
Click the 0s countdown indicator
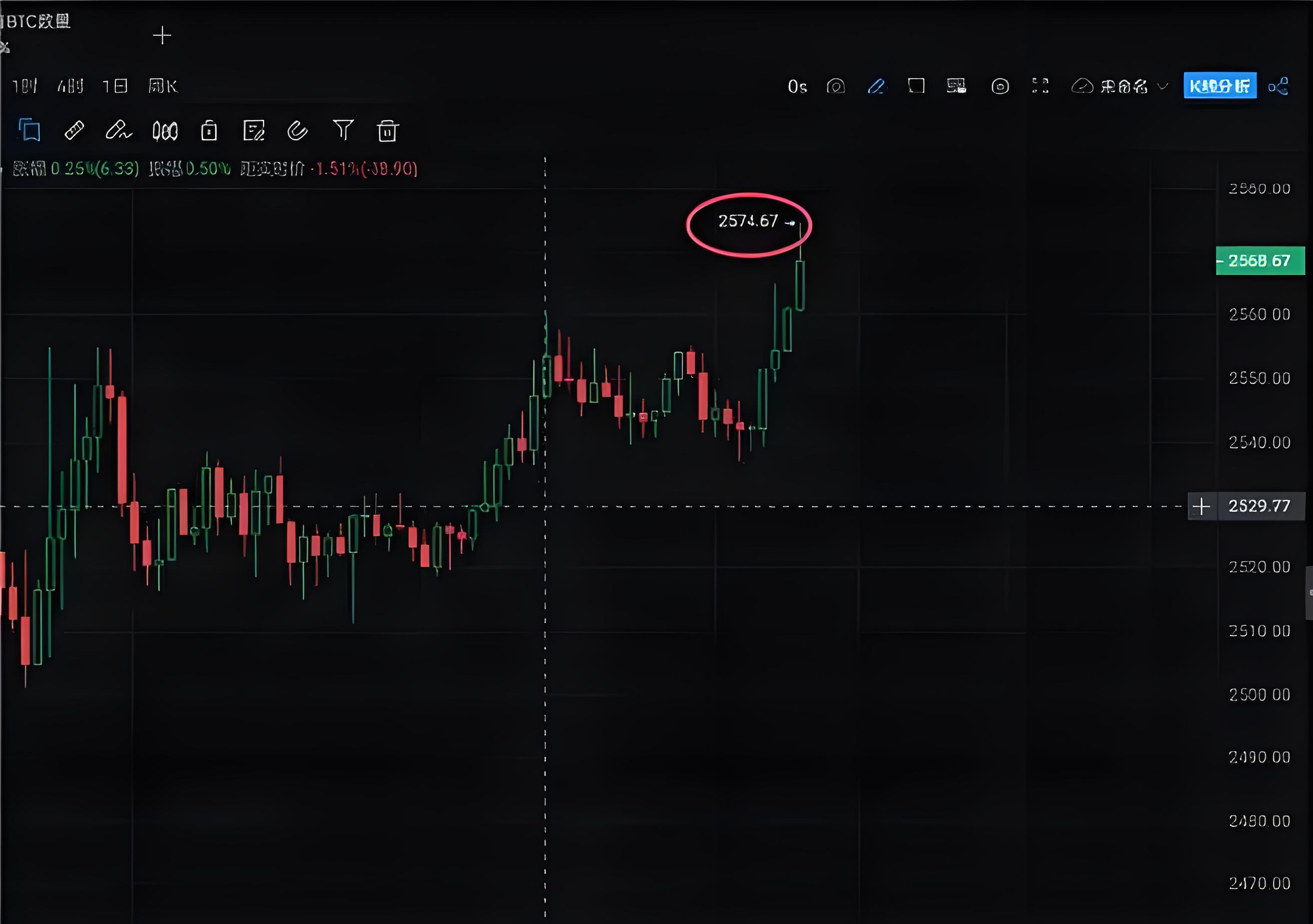point(797,86)
